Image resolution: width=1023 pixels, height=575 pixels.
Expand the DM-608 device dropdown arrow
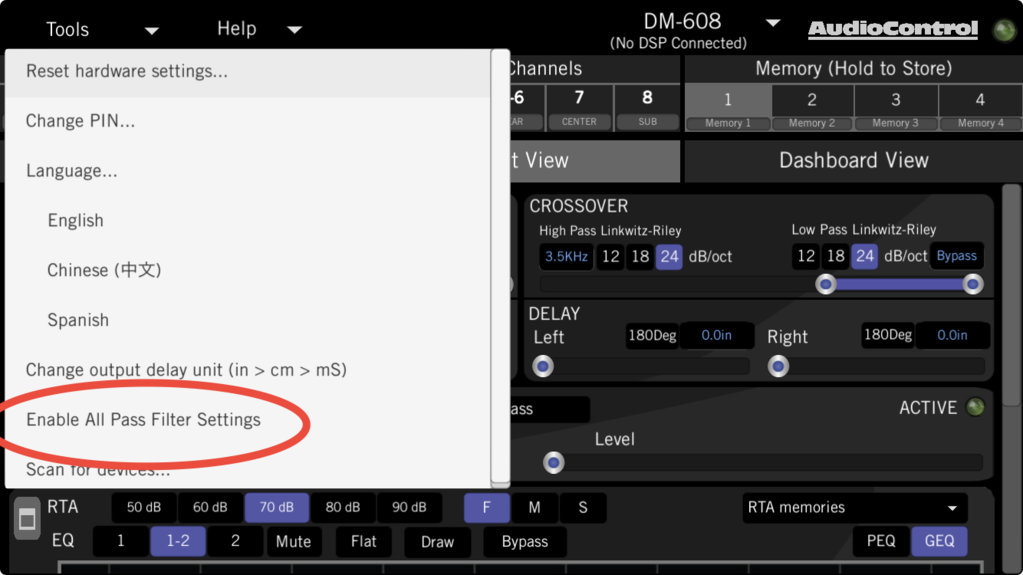(773, 23)
